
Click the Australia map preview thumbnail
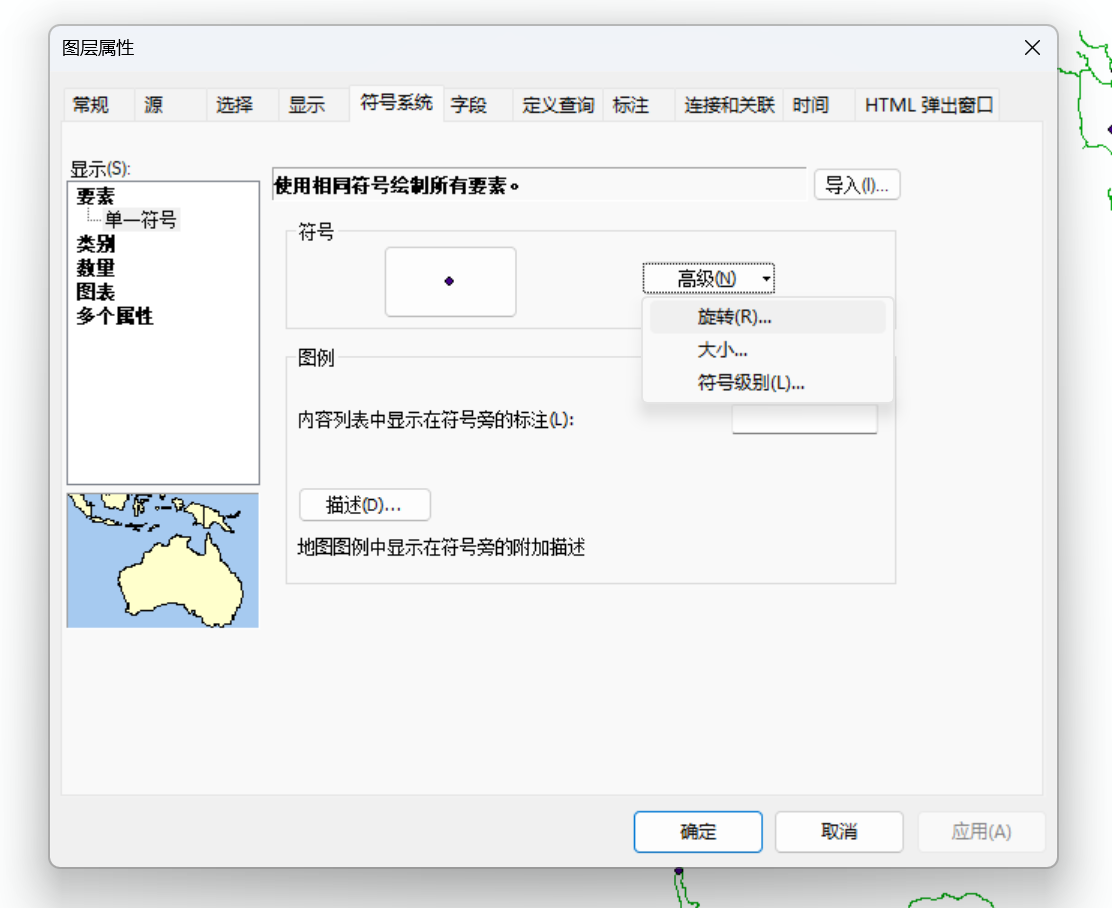pyautogui.click(x=162, y=560)
